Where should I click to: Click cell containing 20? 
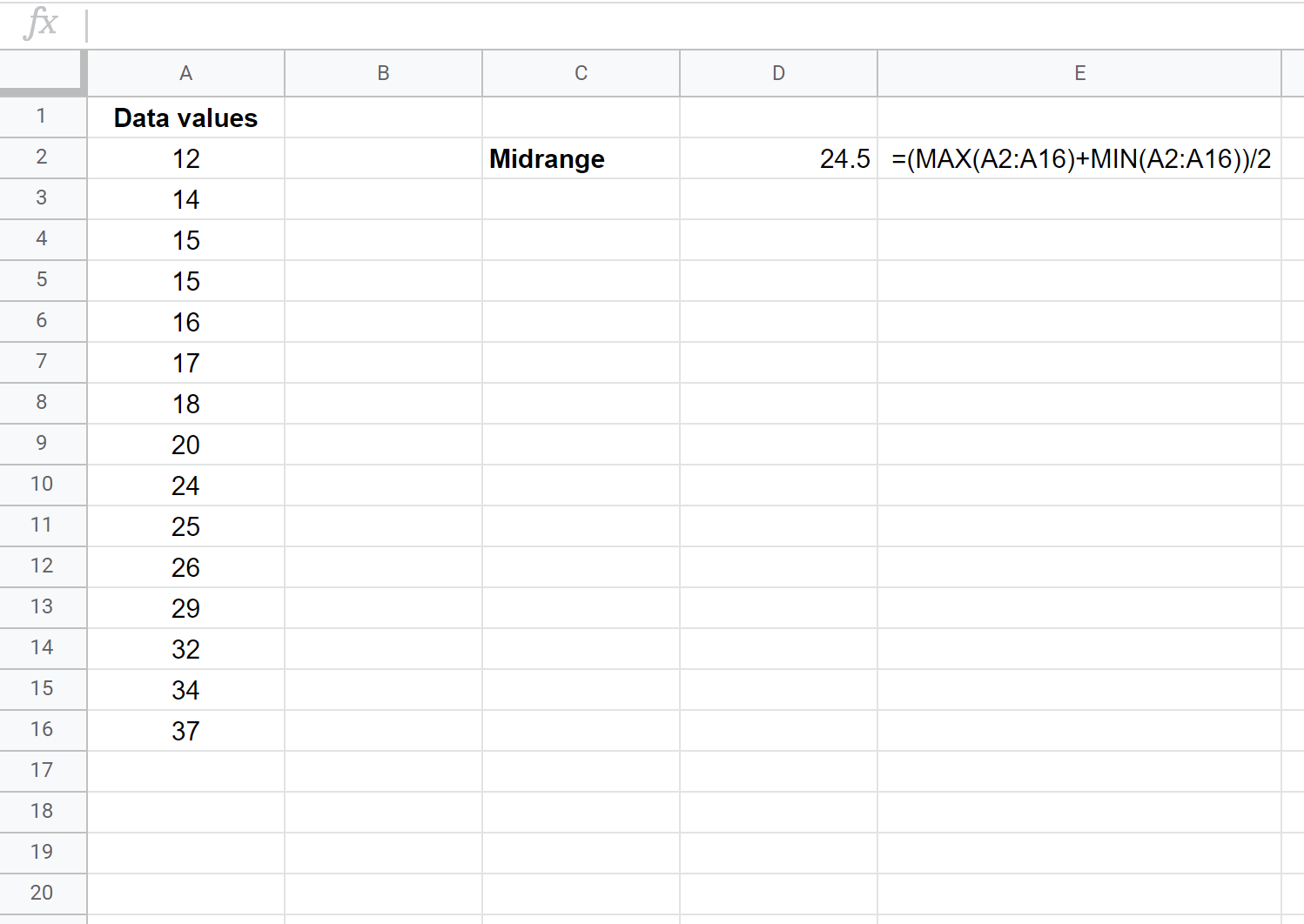pyautogui.click(x=186, y=445)
